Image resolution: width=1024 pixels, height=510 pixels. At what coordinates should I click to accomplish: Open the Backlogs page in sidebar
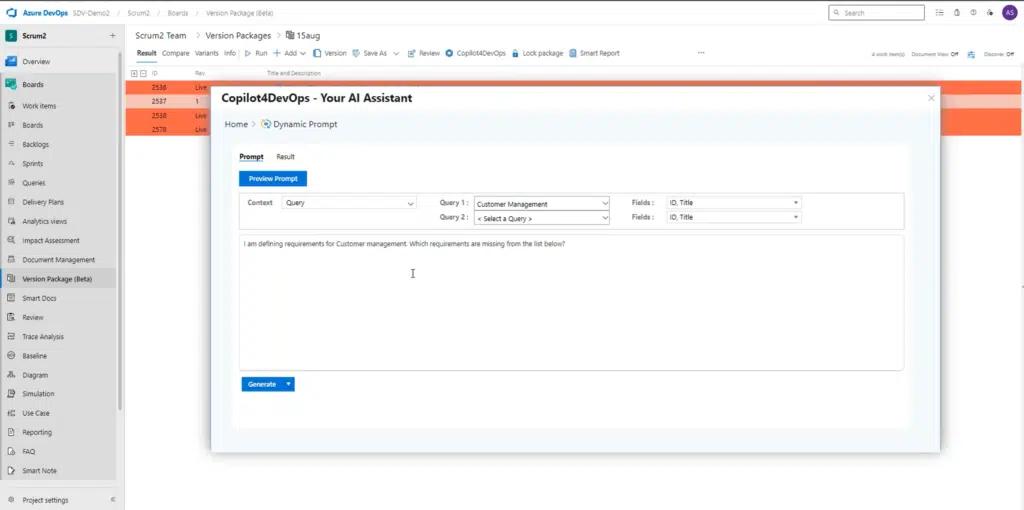point(35,144)
